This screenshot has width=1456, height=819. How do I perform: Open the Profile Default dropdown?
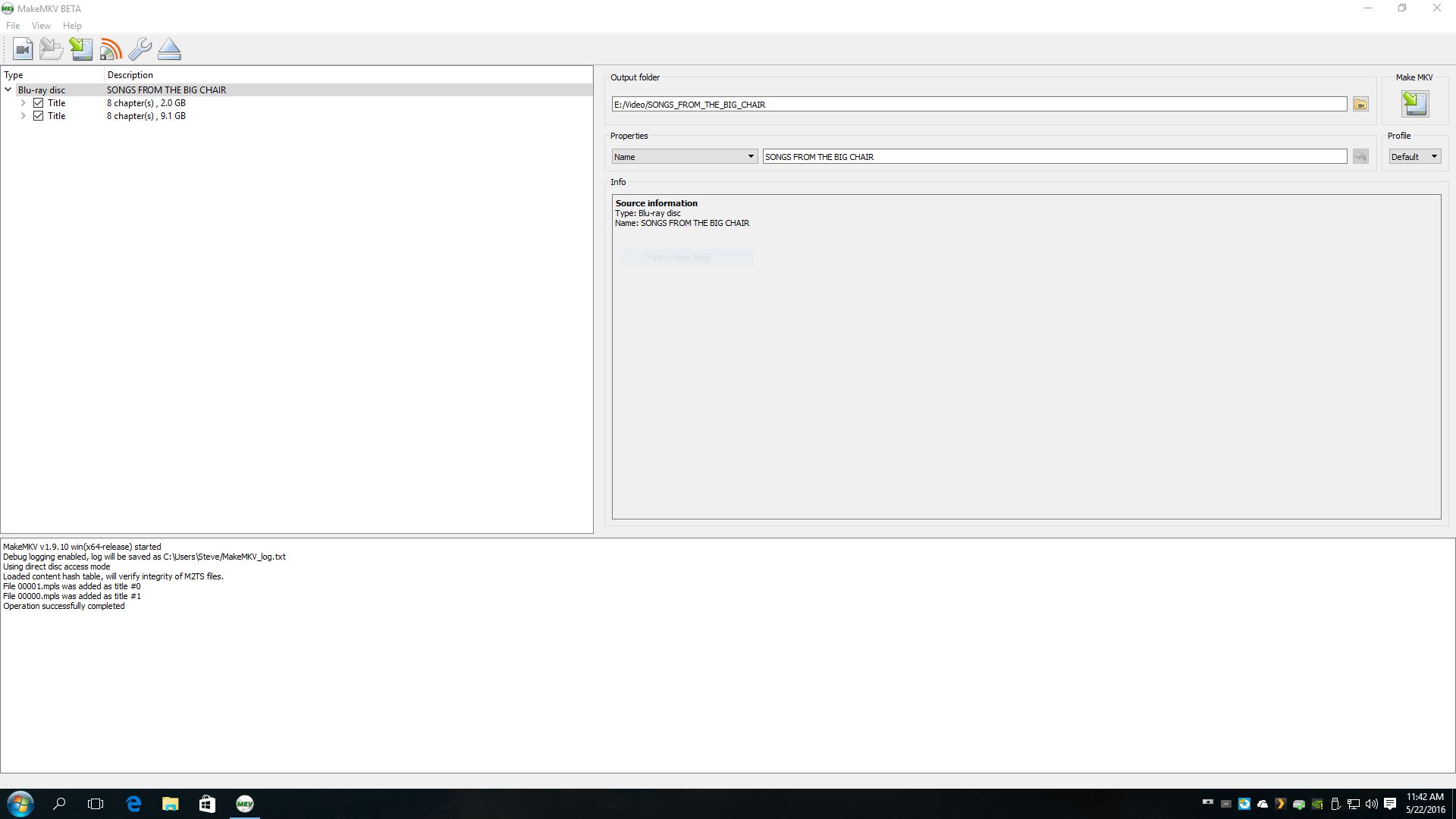1414,157
